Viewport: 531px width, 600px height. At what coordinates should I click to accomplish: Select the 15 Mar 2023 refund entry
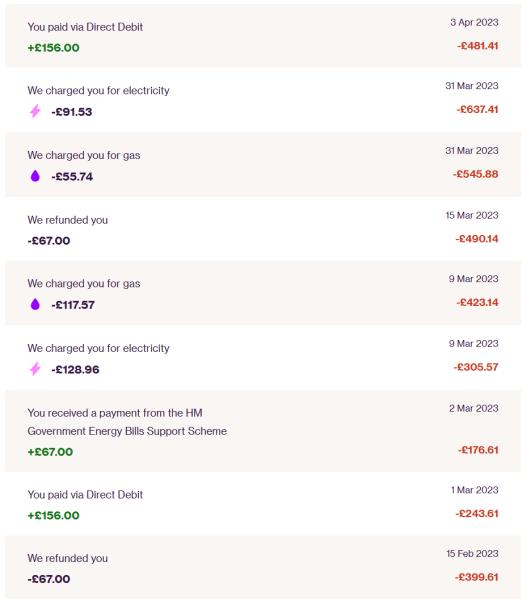coord(263,229)
